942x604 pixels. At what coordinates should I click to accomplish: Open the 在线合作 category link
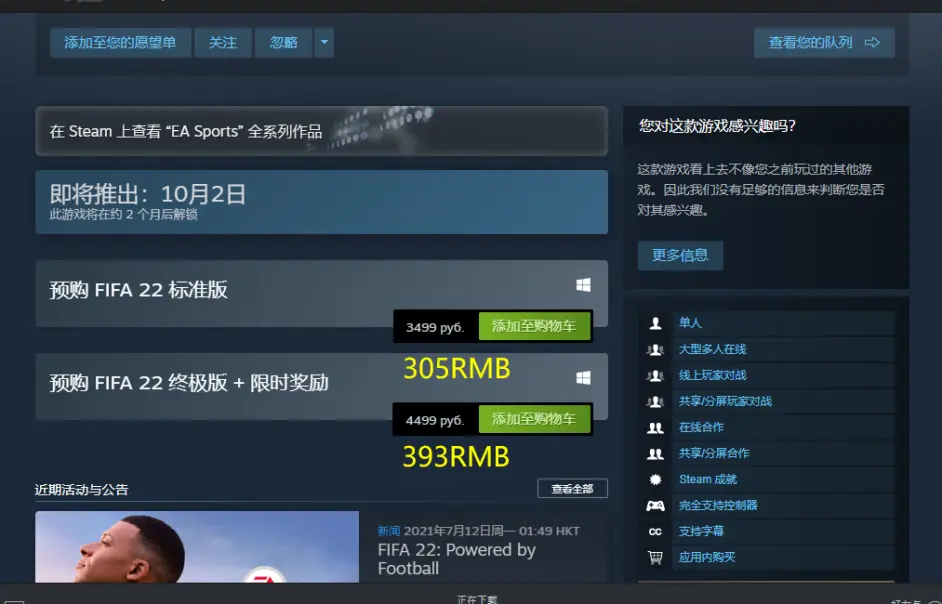[701, 427]
